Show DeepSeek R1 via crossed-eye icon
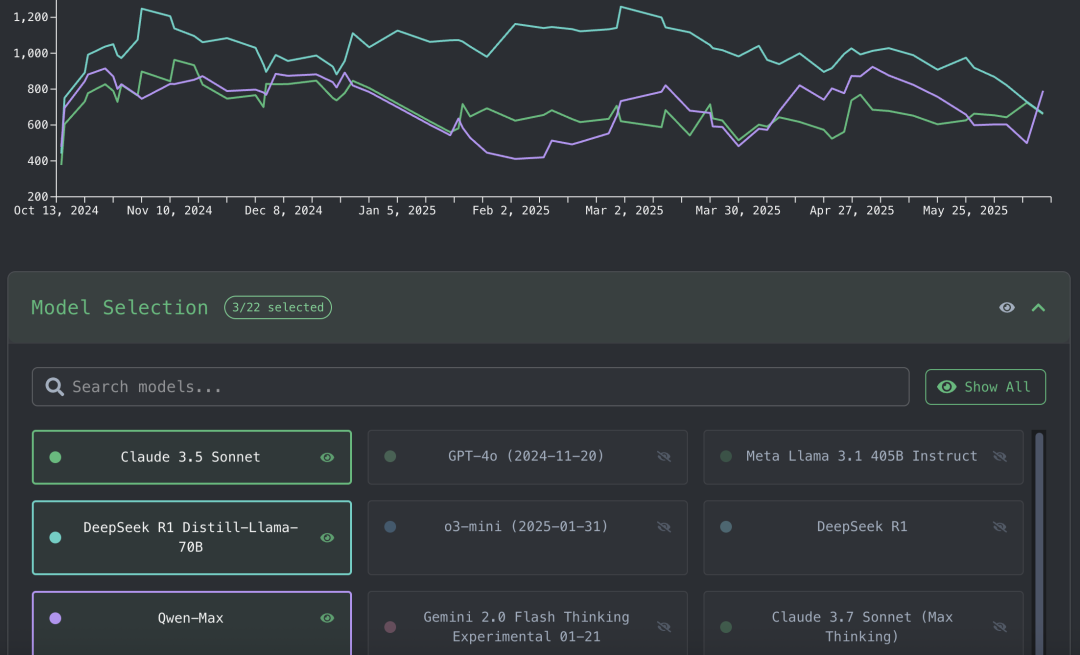The image size is (1080, 655). 999,527
